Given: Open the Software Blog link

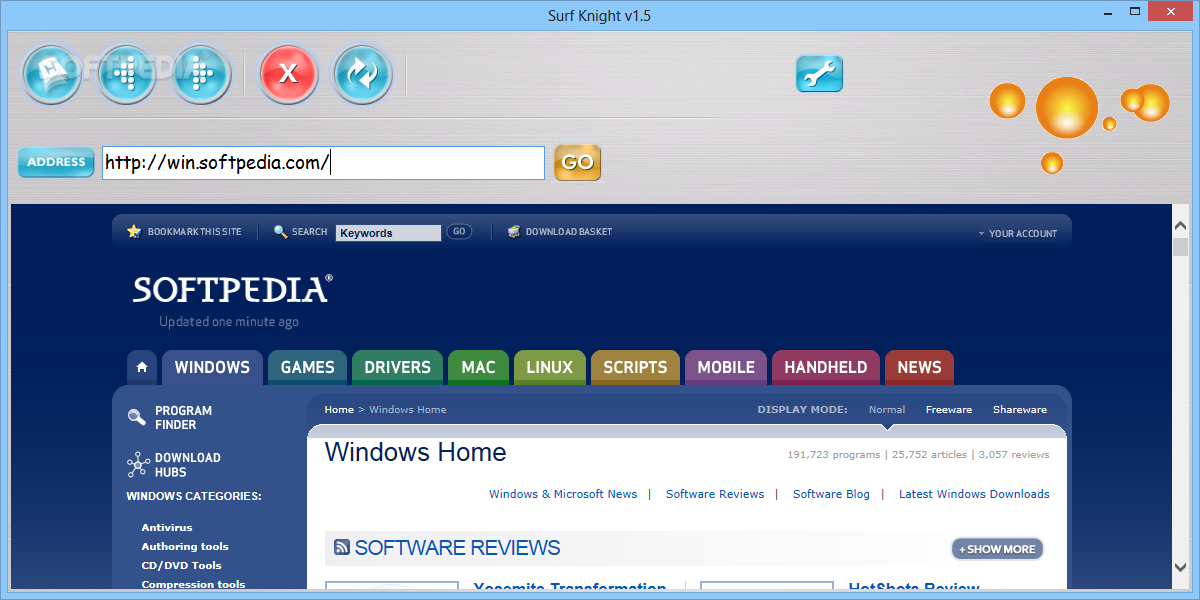Looking at the screenshot, I should click(831, 494).
